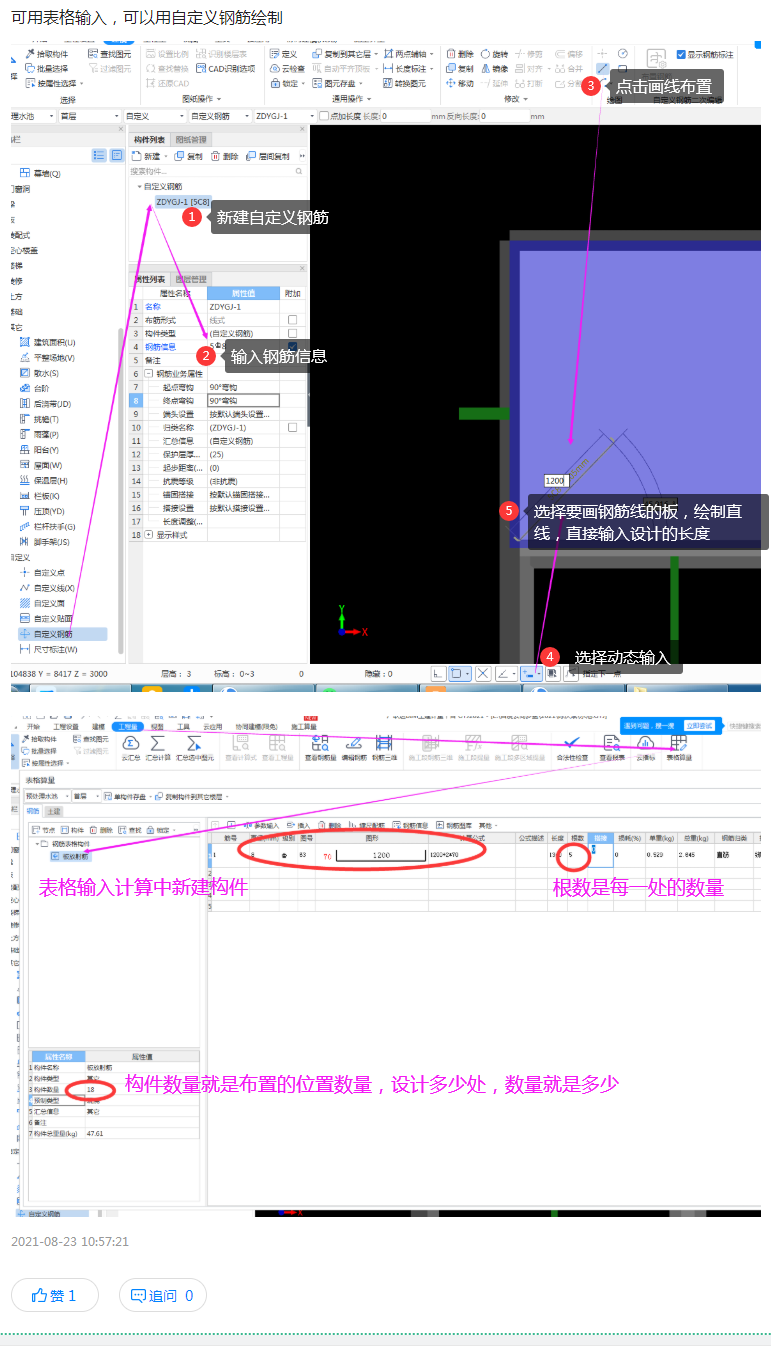
Task: Select 钢筋 tab in 表格算量 panel
Action: click(33, 811)
